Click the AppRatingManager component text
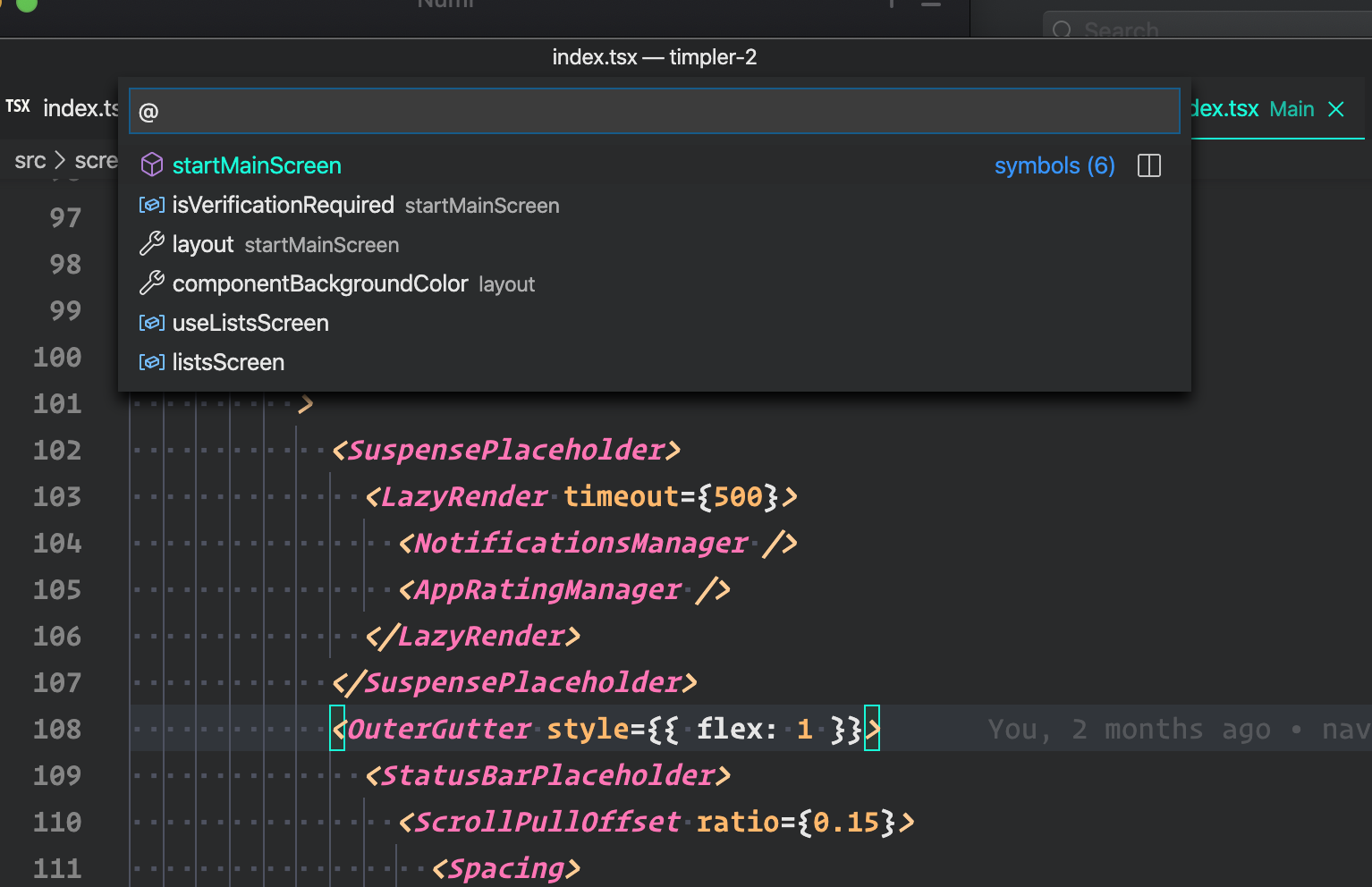1372x887 pixels. (x=547, y=589)
